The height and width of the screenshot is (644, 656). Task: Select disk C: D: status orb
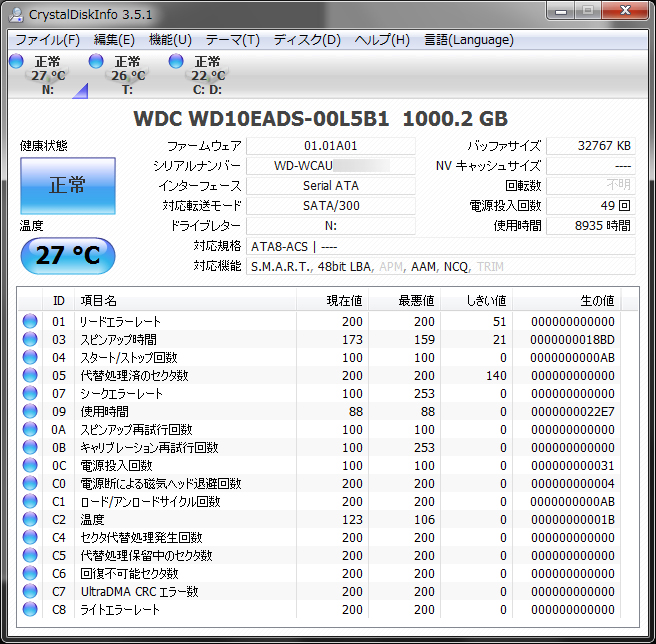[176, 61]
